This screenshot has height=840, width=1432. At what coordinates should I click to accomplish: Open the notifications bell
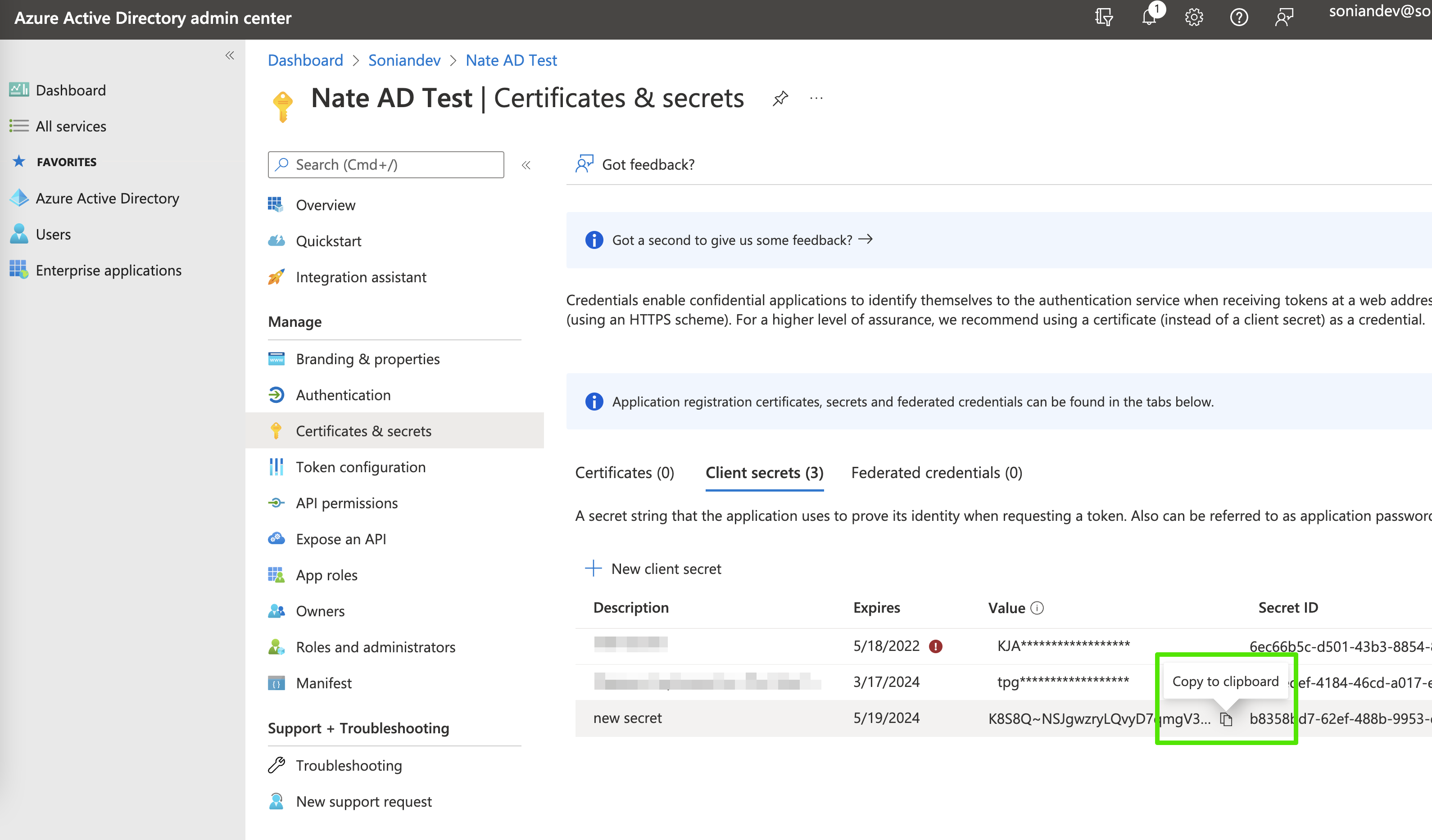pos(1150,17)
